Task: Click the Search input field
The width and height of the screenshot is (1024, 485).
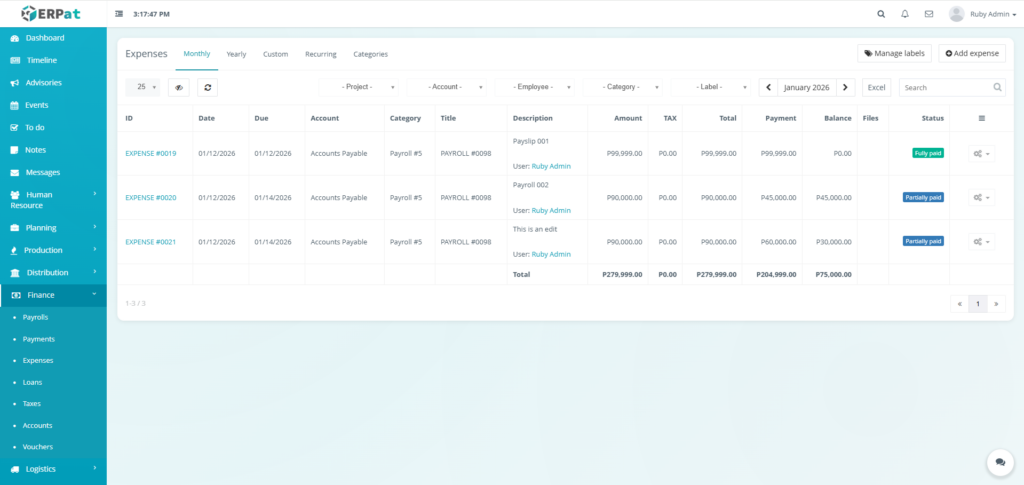Action: pos(950,87)
